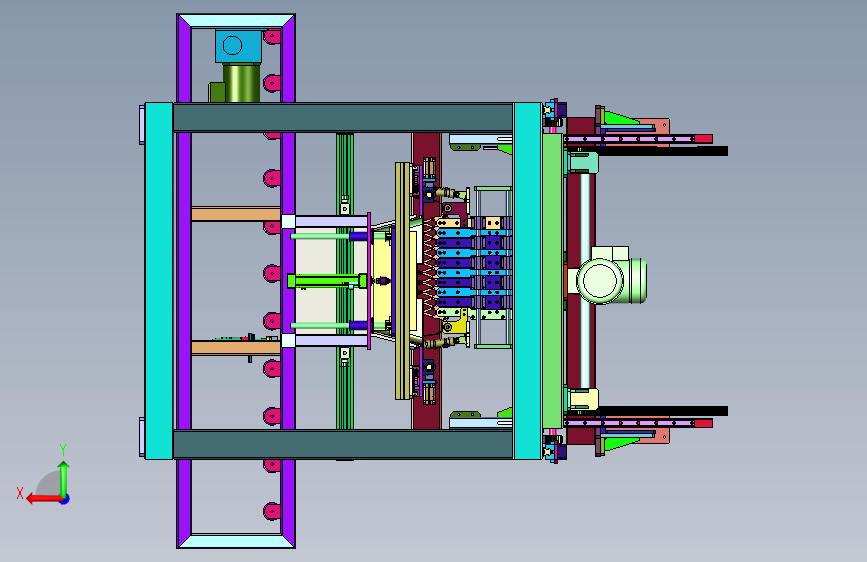Screen dimensions: 867x562
Task: Select the lower orange crossbar
Action: [x=236, y=347]
